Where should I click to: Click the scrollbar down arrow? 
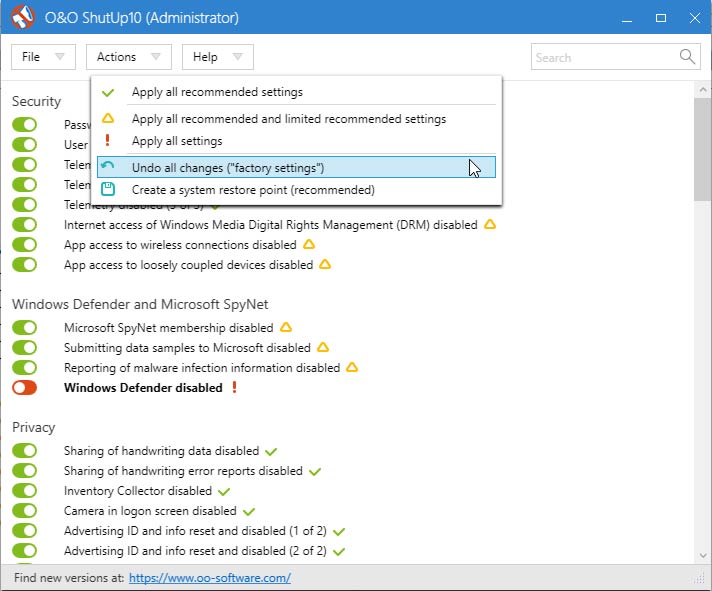tap(703, 556)
